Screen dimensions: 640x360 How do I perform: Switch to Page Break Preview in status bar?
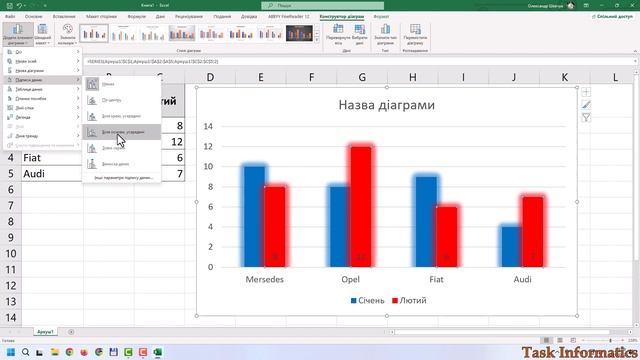[573, 340]
